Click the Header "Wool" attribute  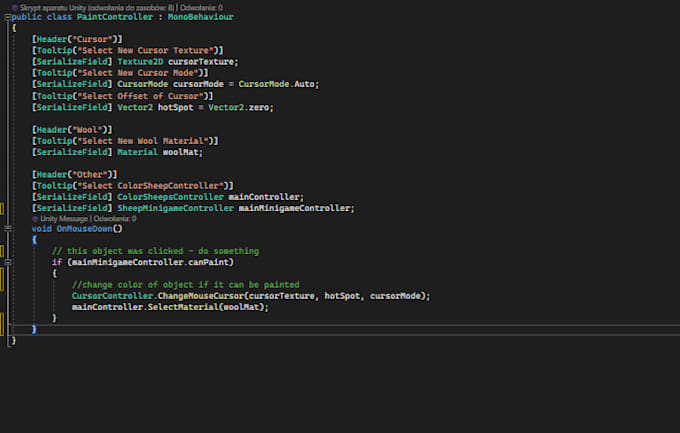[72, 130]
